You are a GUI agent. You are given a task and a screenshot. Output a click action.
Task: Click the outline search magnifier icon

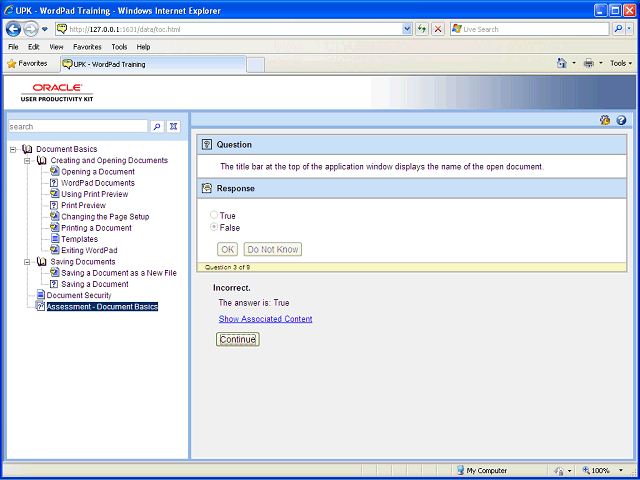pos(157,127)
